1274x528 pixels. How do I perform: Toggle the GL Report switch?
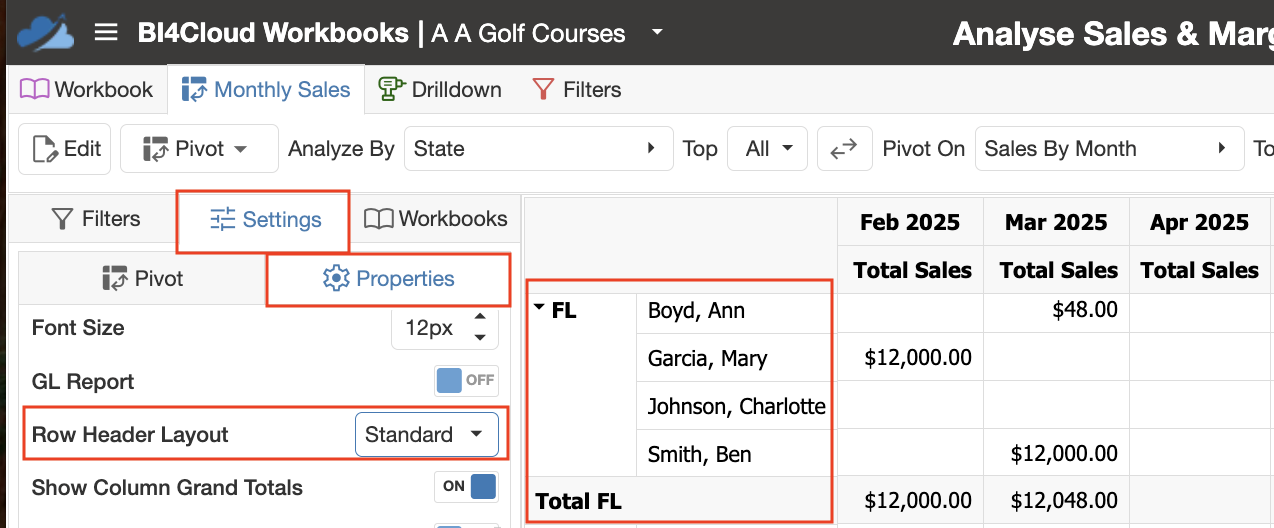point(466,381)
